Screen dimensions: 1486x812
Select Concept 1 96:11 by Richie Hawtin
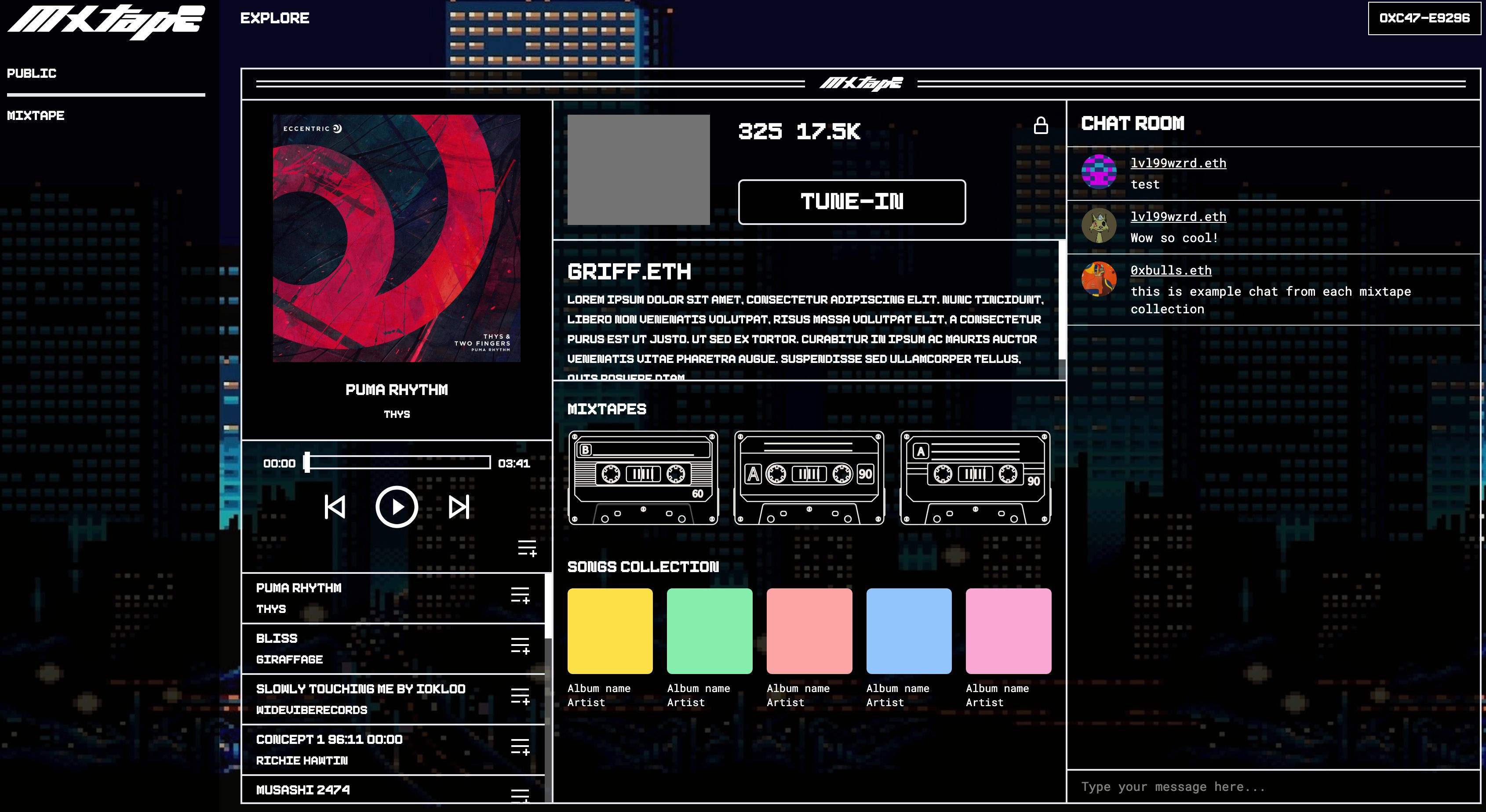point(393,750)
